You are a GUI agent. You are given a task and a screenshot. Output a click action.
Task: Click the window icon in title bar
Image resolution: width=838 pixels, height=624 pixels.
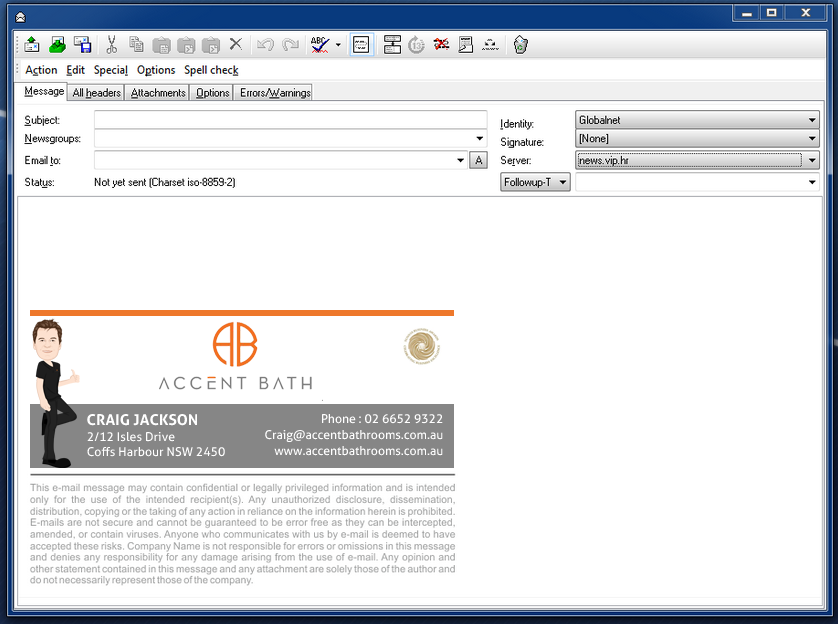[x=20, y=17]
